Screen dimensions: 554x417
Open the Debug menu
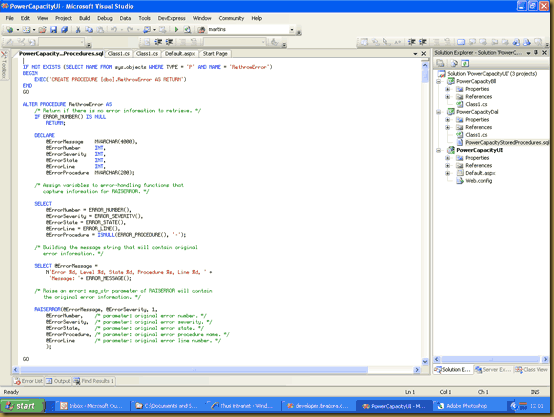(105, 18)
